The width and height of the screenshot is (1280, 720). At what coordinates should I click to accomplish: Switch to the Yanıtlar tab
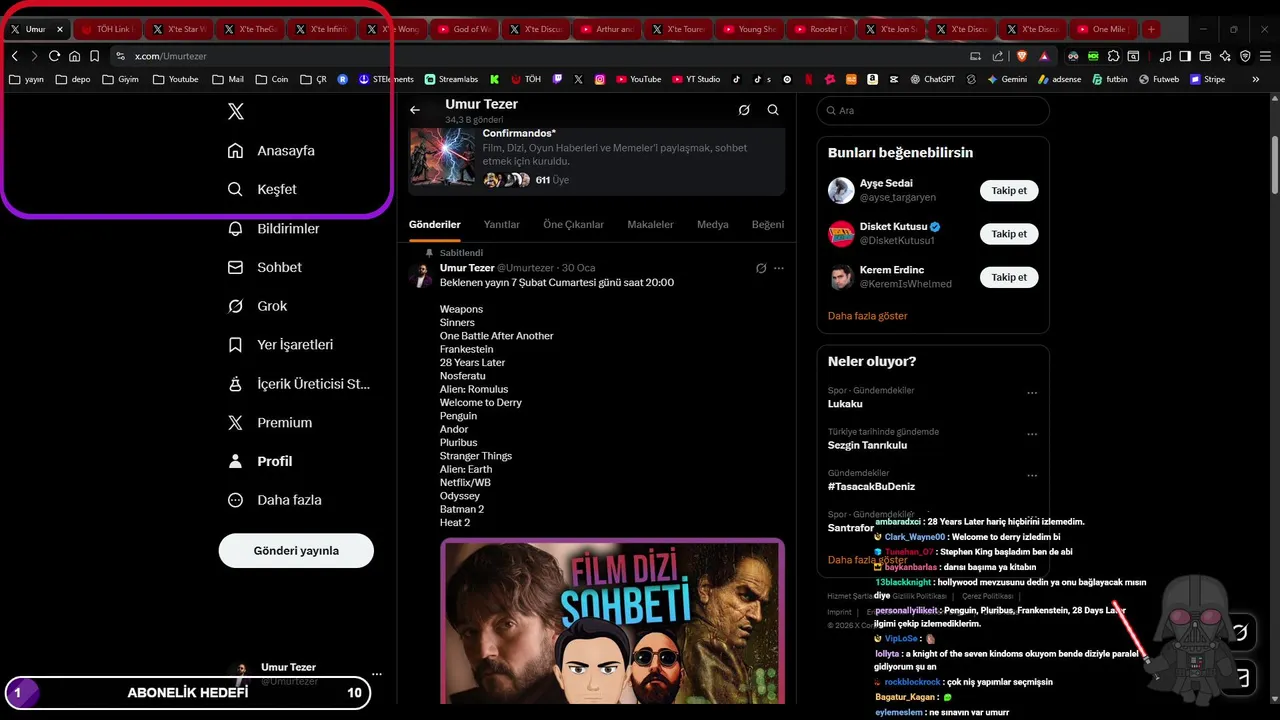click(x=502, y=225)
